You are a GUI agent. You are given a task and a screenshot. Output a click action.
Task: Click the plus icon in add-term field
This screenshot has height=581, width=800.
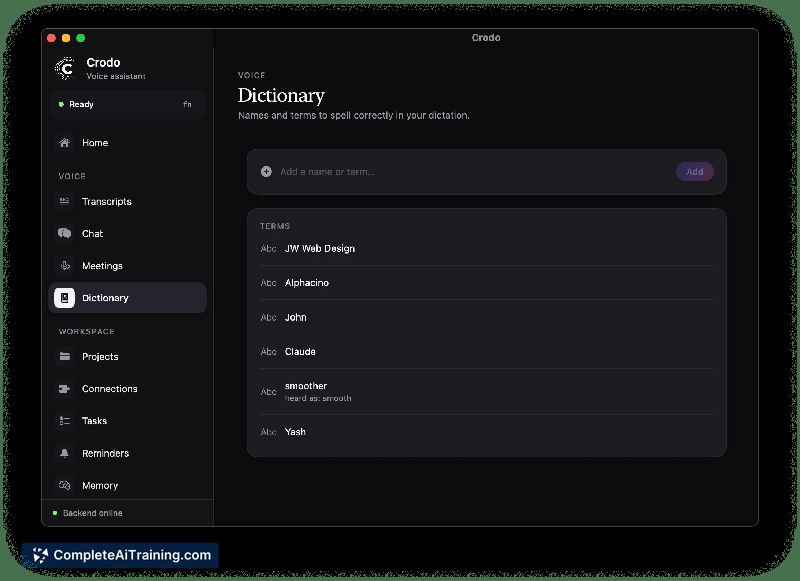[x=266, y=171]
